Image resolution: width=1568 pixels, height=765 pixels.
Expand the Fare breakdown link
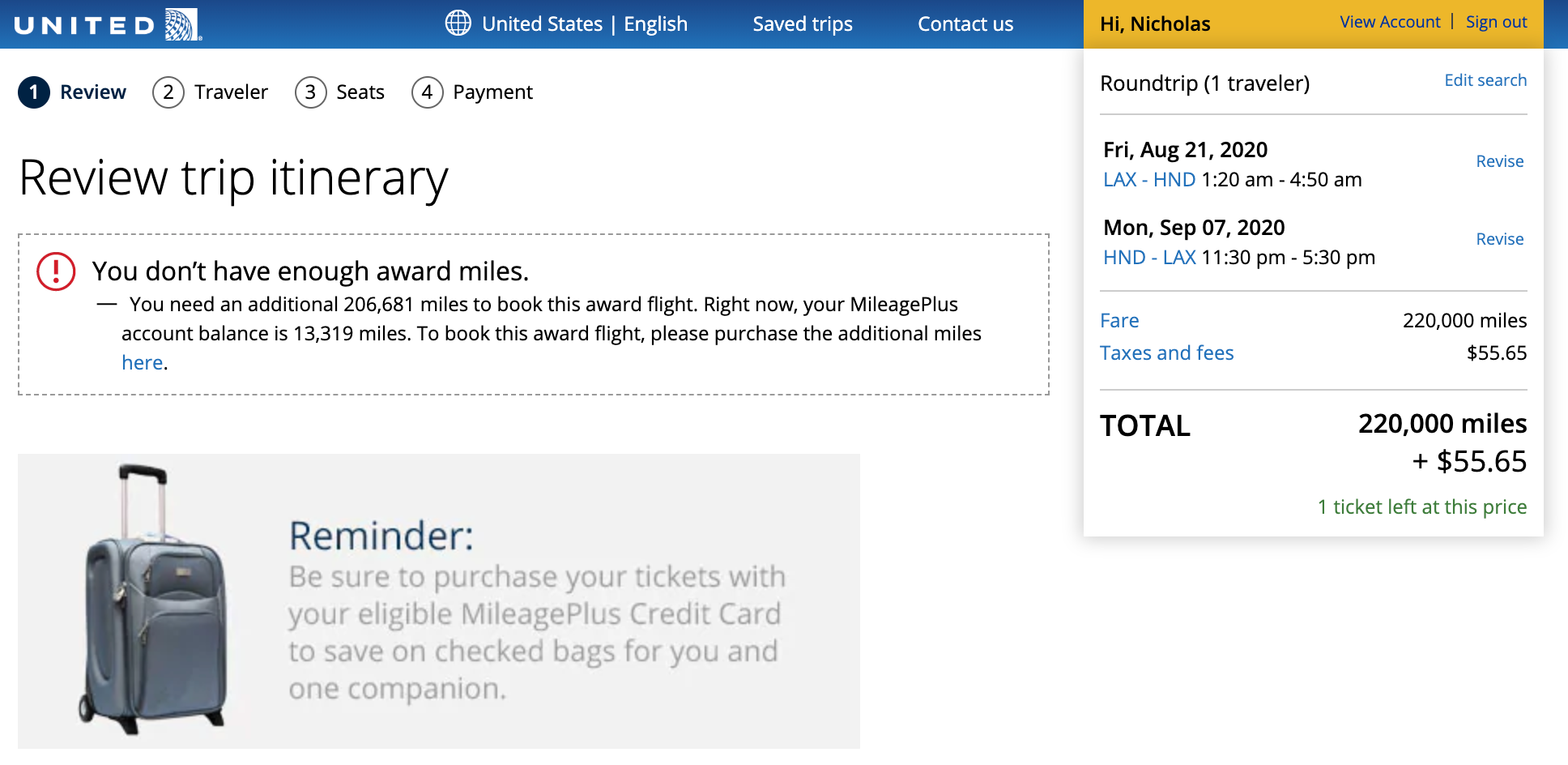coord(1119,321)
